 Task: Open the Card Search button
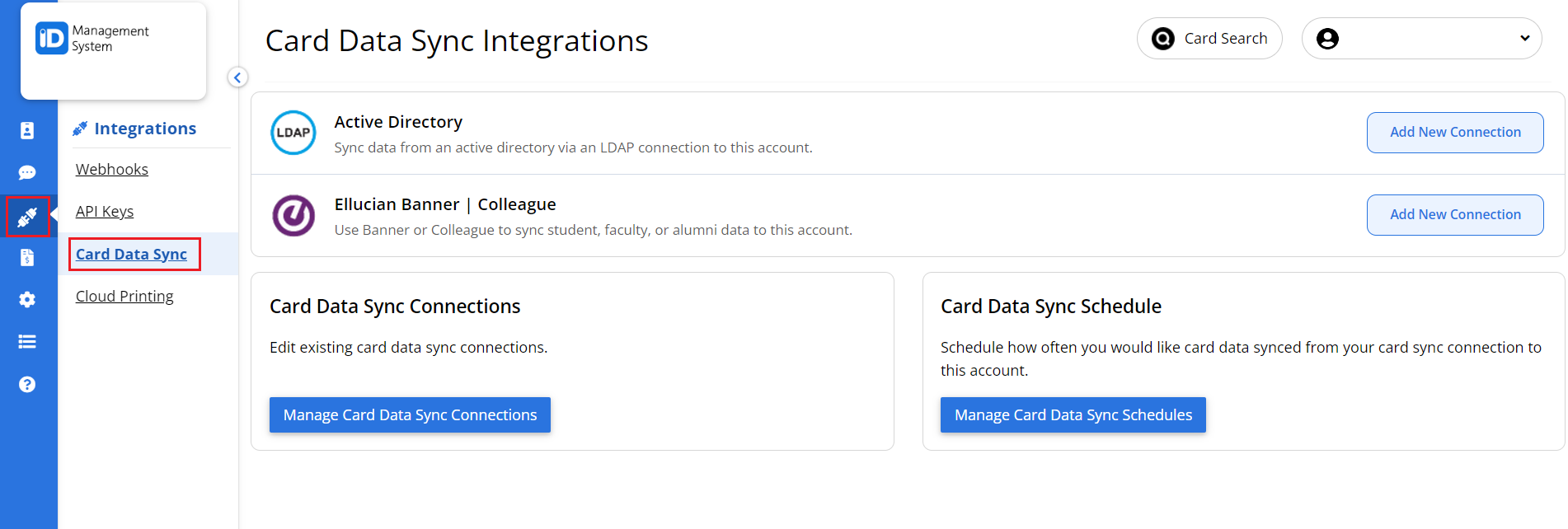pos(1209,39)
